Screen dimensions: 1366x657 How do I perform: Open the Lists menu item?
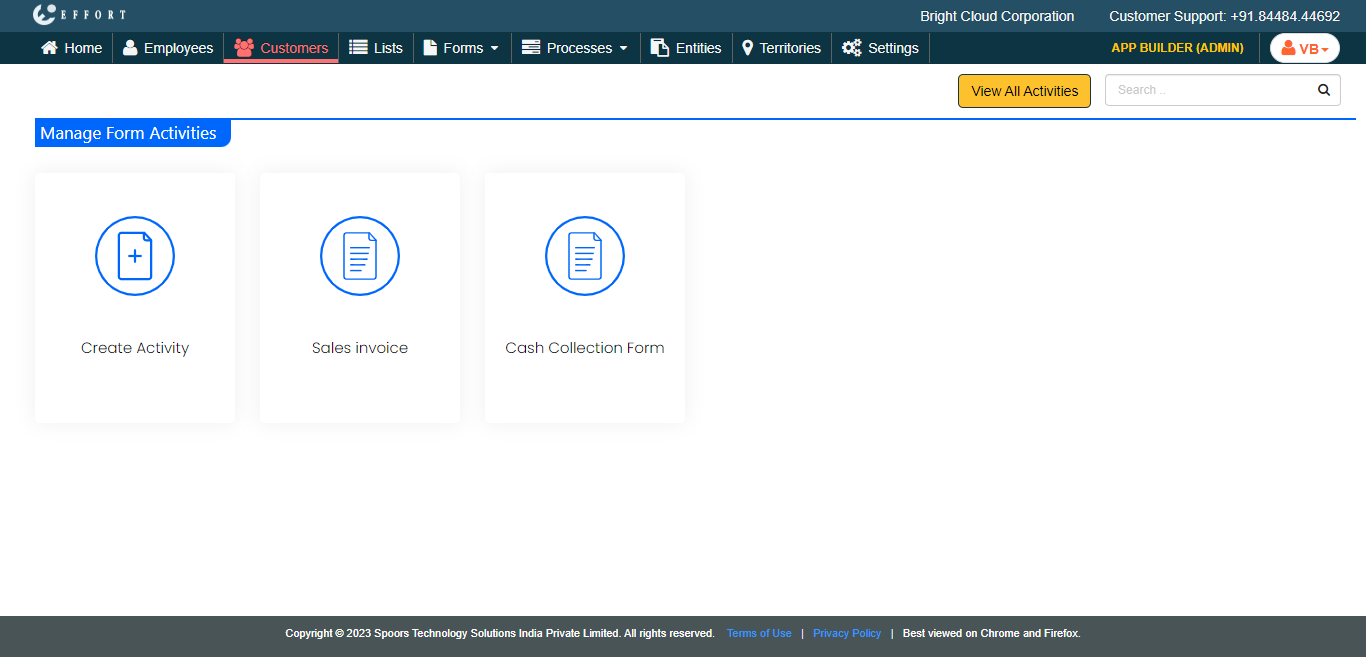pyautogui.click(x=376, y=48)
